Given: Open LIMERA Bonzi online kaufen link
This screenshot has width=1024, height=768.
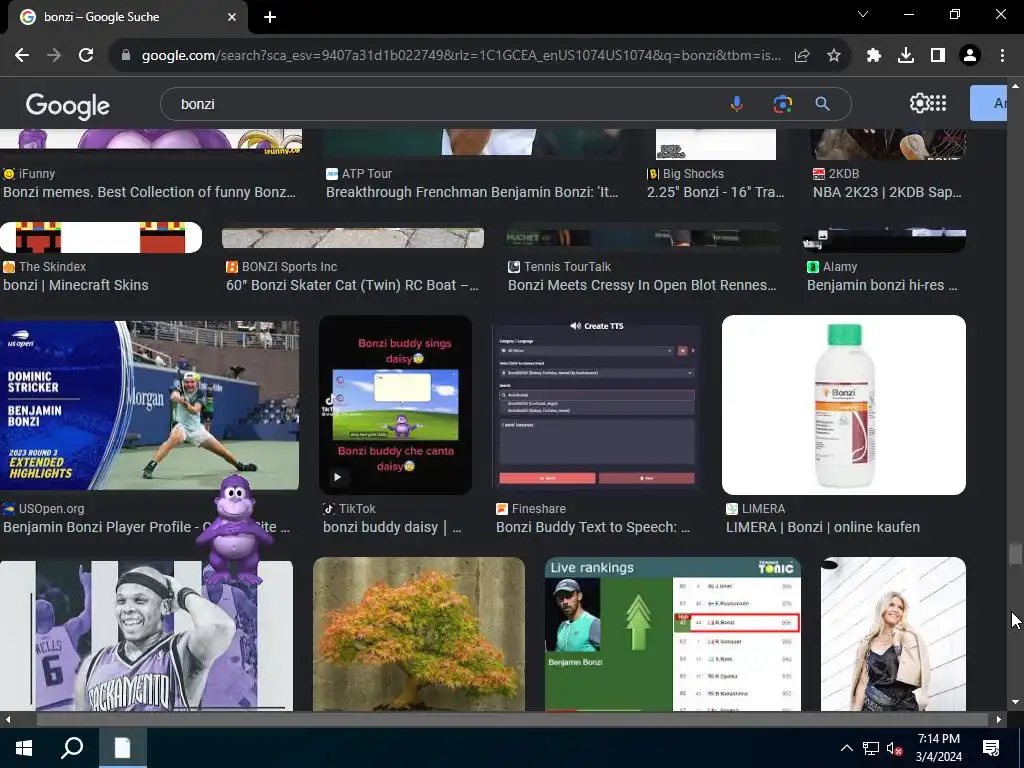Looking at the screenshot, I should [x=823, y=527].
